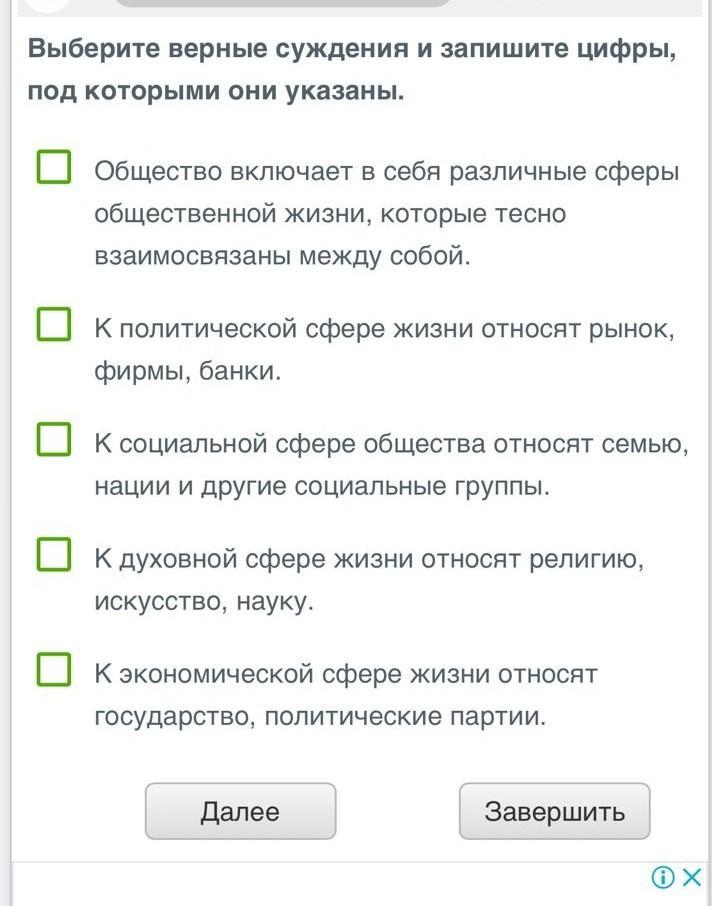Open the ad info icon
The image size is (712, 906).
662,878
